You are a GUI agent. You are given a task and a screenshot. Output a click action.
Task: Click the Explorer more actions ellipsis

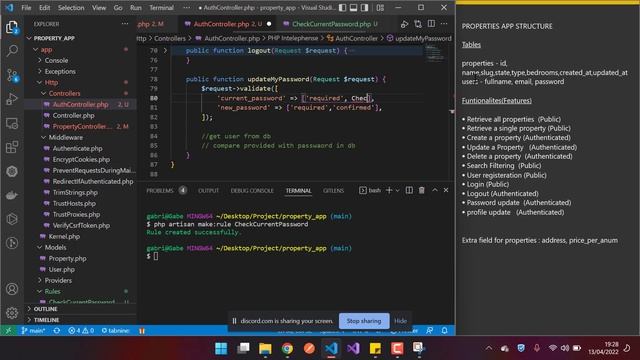tap(125, 24)
